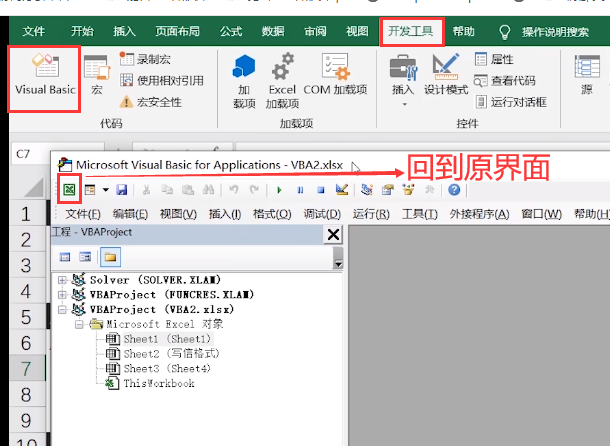Open control Properties (属性)

(x=494, y=59)
